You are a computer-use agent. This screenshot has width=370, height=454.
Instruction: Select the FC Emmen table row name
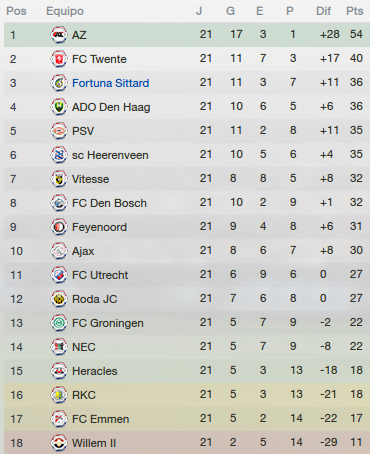(101, 419)
